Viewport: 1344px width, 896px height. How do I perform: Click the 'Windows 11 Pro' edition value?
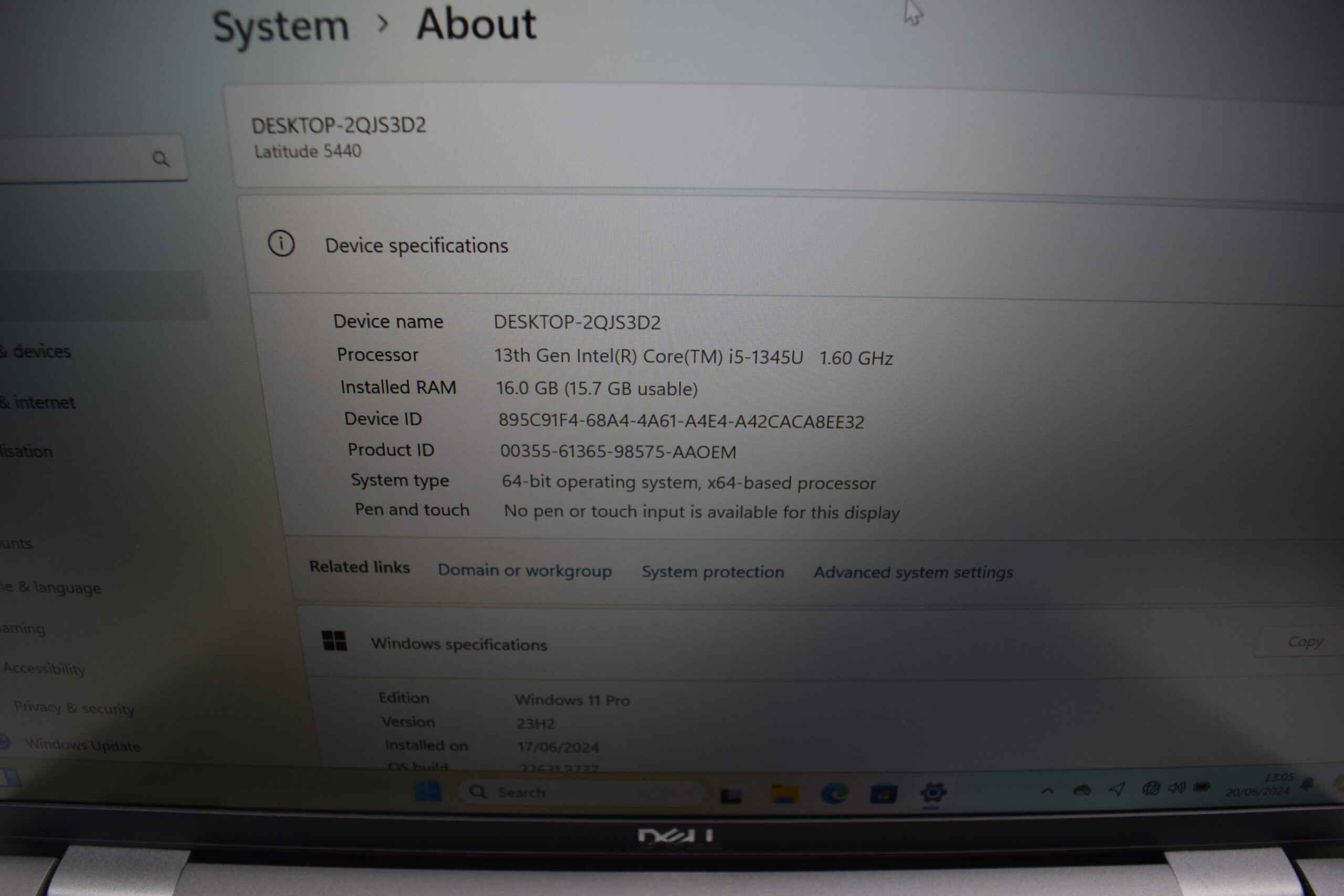click(573, 700)
